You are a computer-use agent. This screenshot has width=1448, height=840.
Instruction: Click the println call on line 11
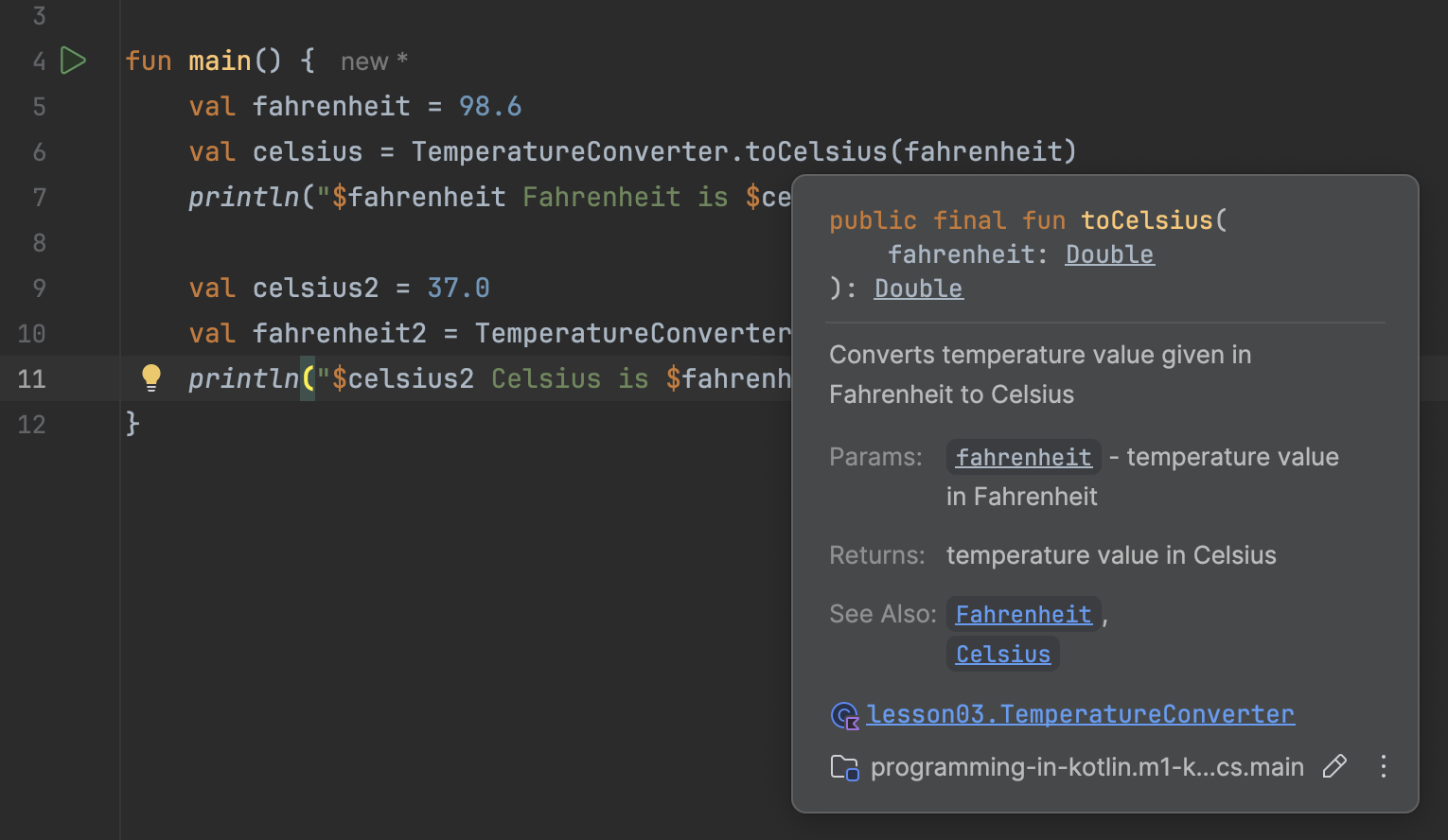pyautogui.click(x=244, y=378)
